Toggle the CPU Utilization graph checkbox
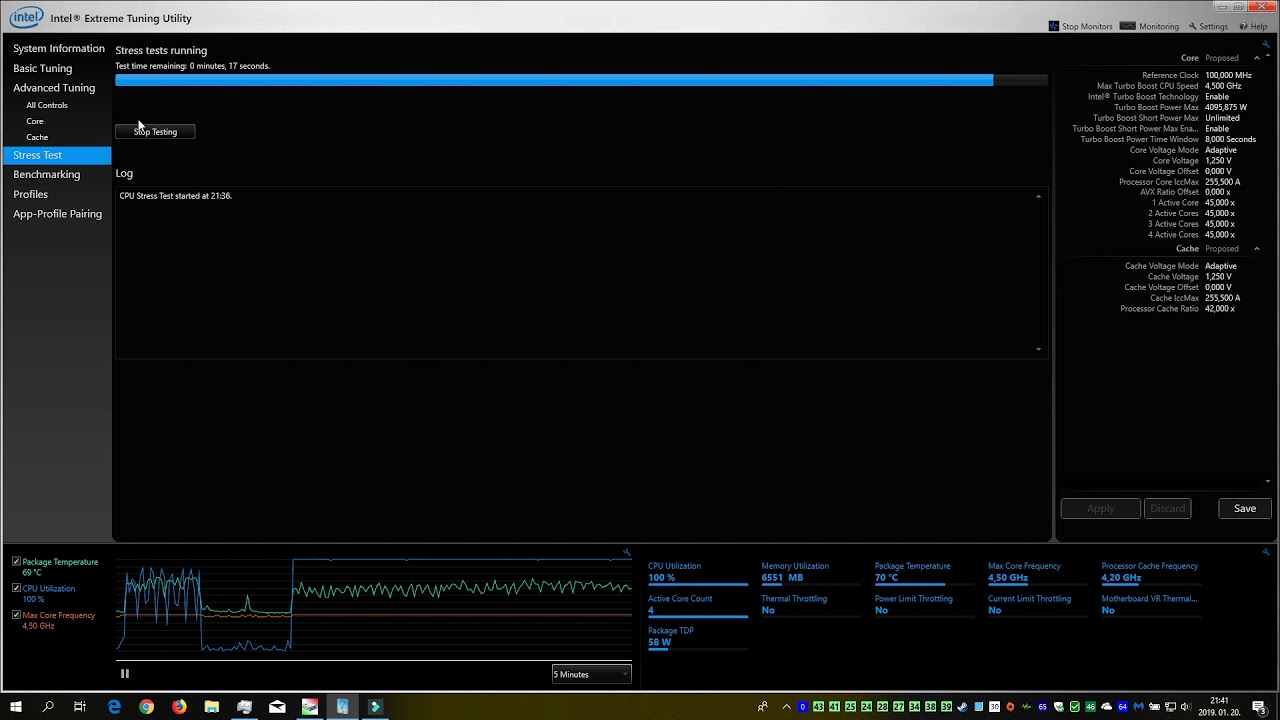 click(16, 588)
